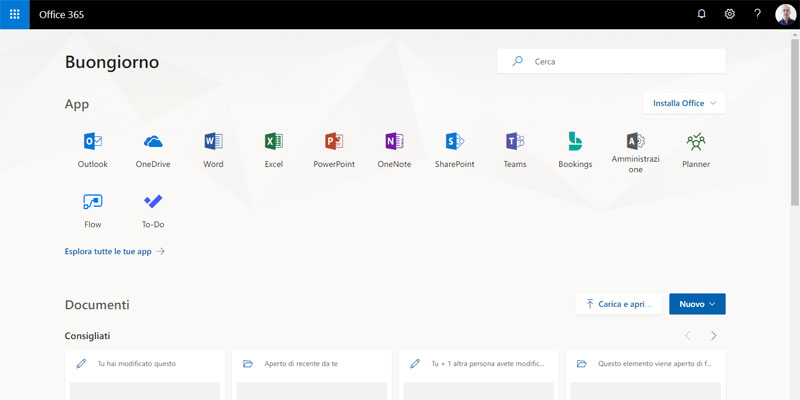Expand the Installa Office dropdown
Screen dimensions: 800x400
click(x=684, y=103)
